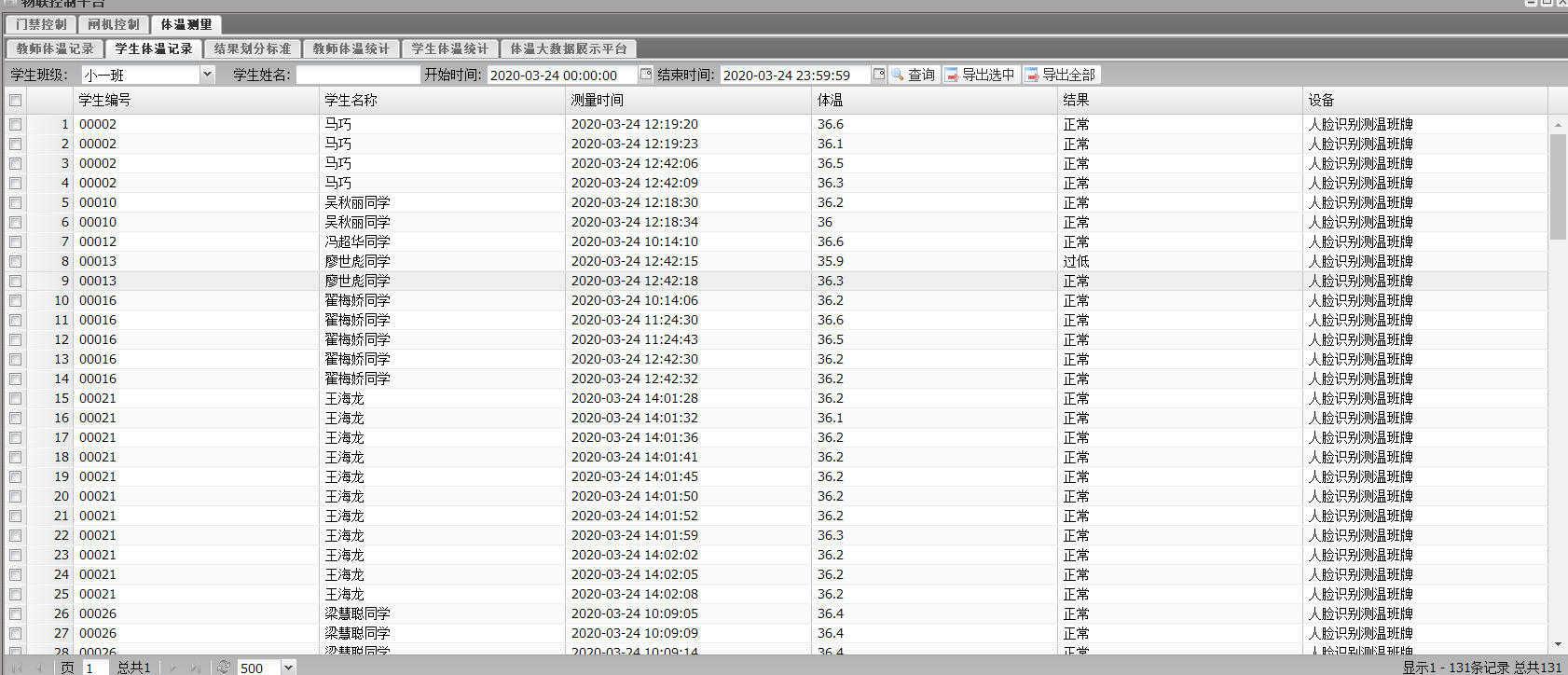1568x675 pixels.
Task: Open the 结束时间 calendar picker icon
Action: [x=878, y=75]
